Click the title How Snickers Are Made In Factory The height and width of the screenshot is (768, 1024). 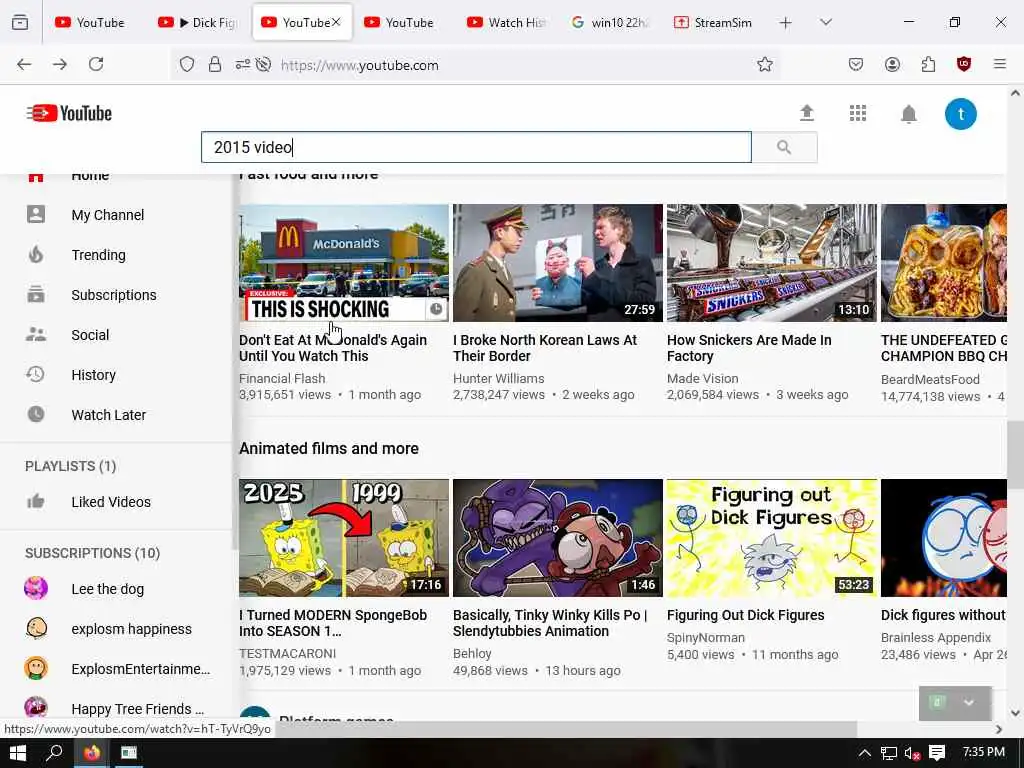[749, 348]
